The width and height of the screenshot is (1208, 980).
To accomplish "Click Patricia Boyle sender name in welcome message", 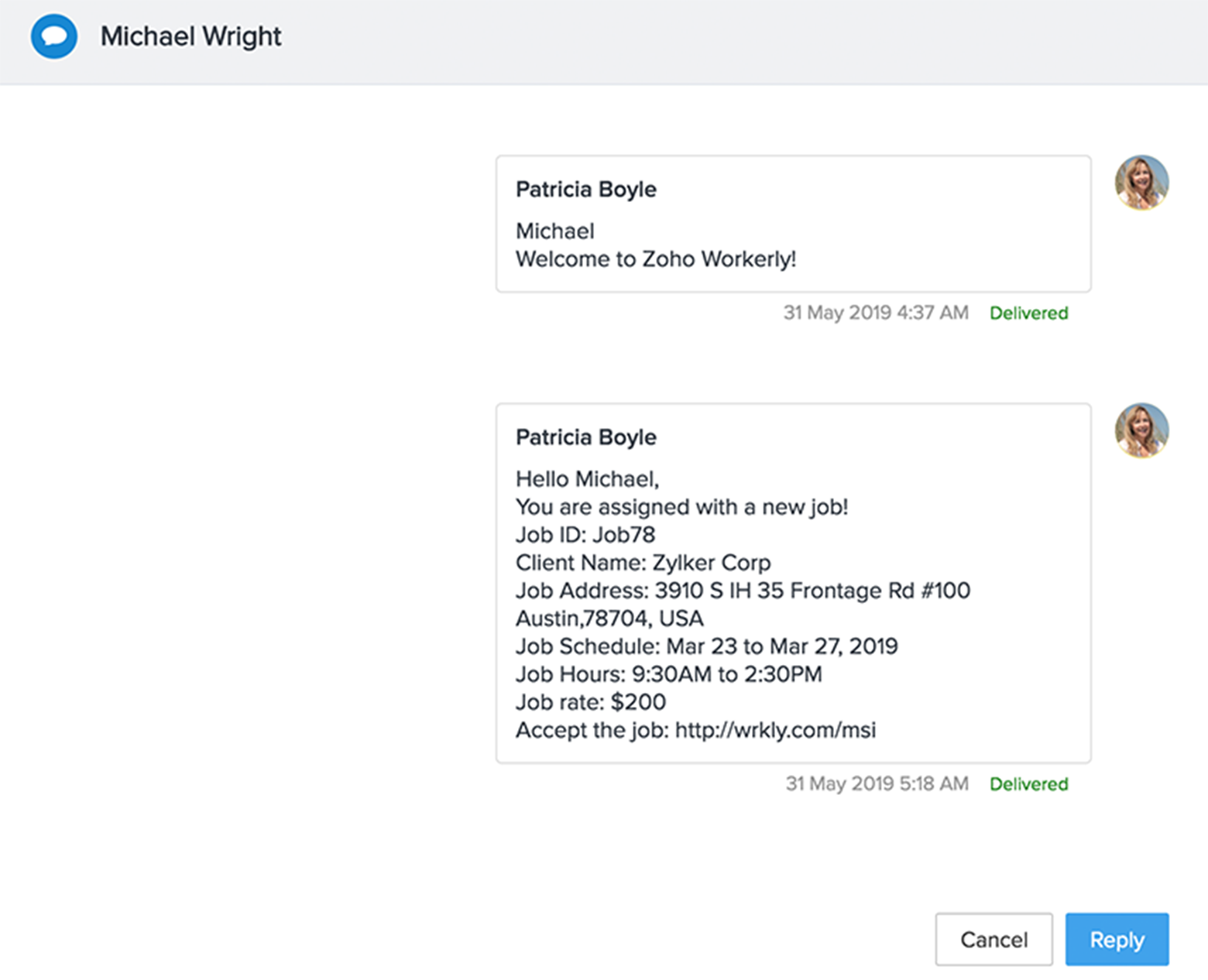I will tap(586, 190).
